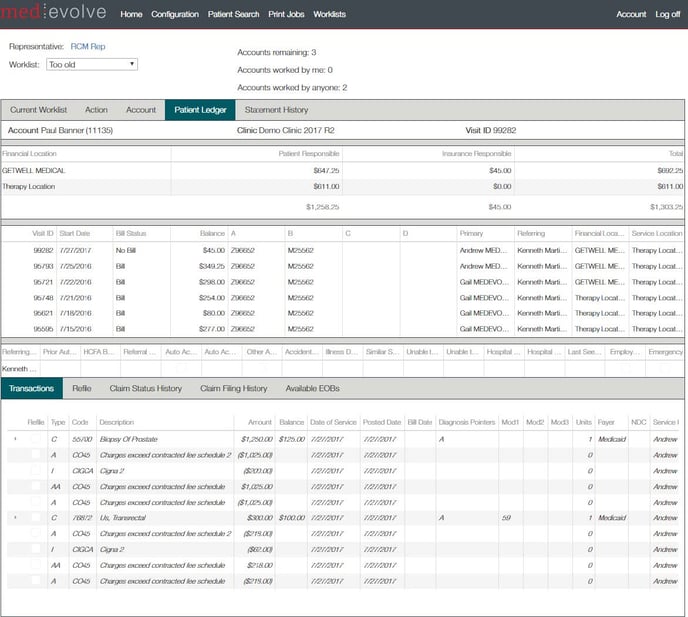Open the Worklist dropdown showing Too old
Screen dimensions: 688x617
91,65
